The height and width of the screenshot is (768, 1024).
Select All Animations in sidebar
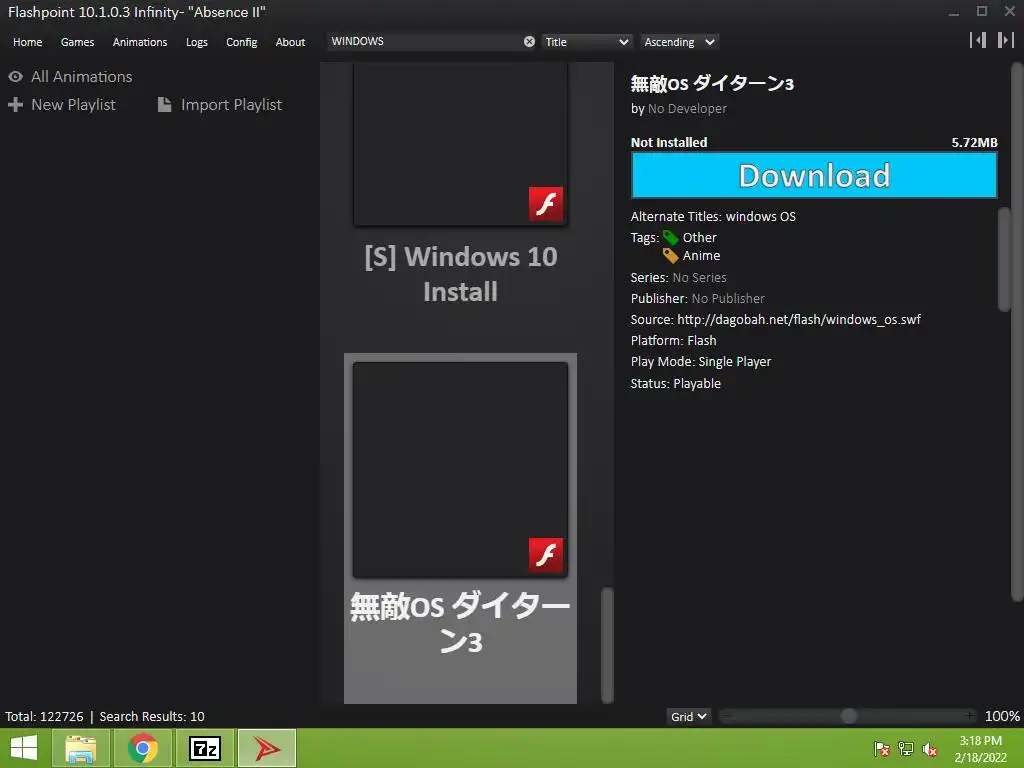[82, 76]
